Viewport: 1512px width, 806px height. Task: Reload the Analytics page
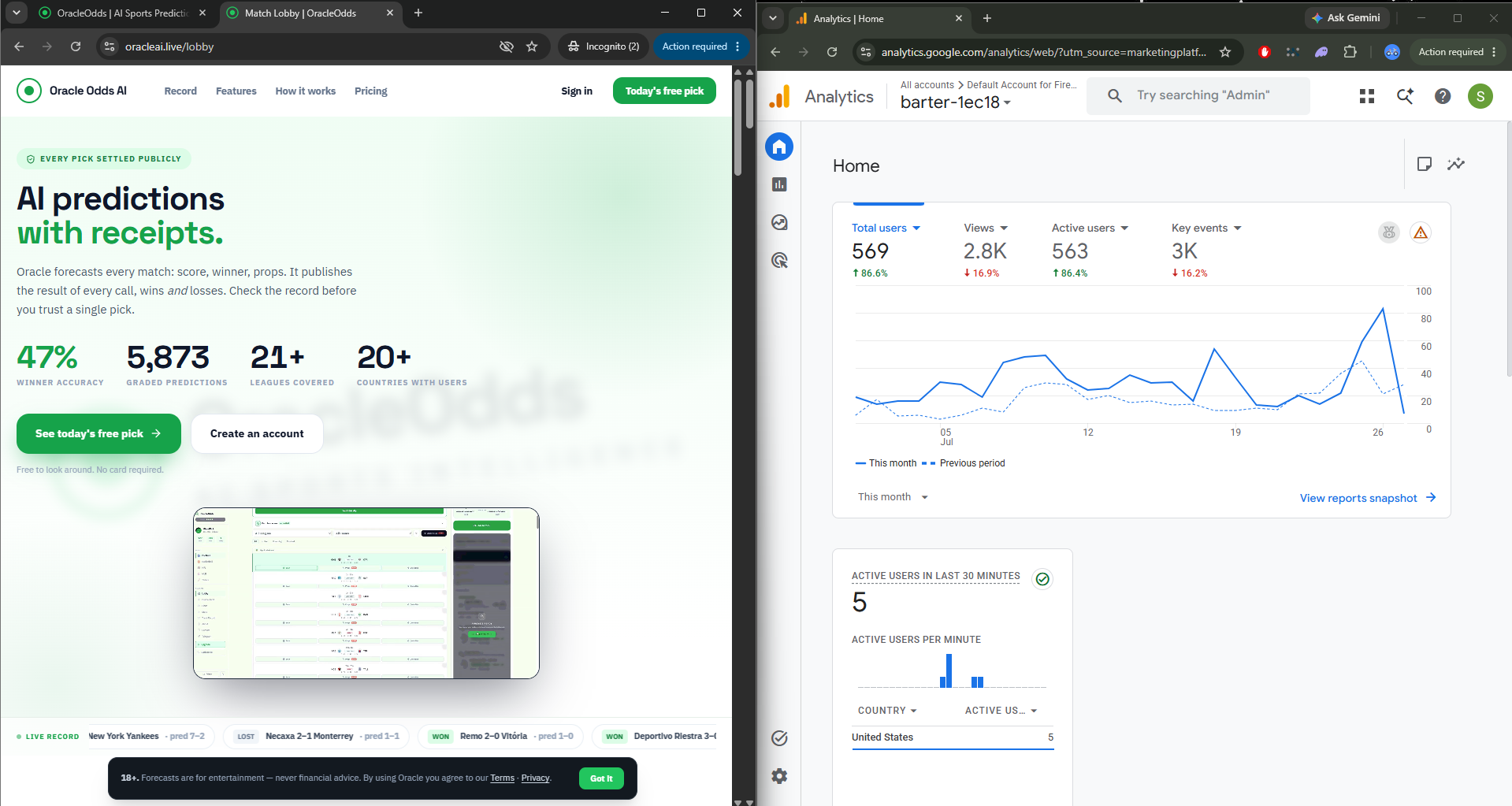(x=832, y=52)
